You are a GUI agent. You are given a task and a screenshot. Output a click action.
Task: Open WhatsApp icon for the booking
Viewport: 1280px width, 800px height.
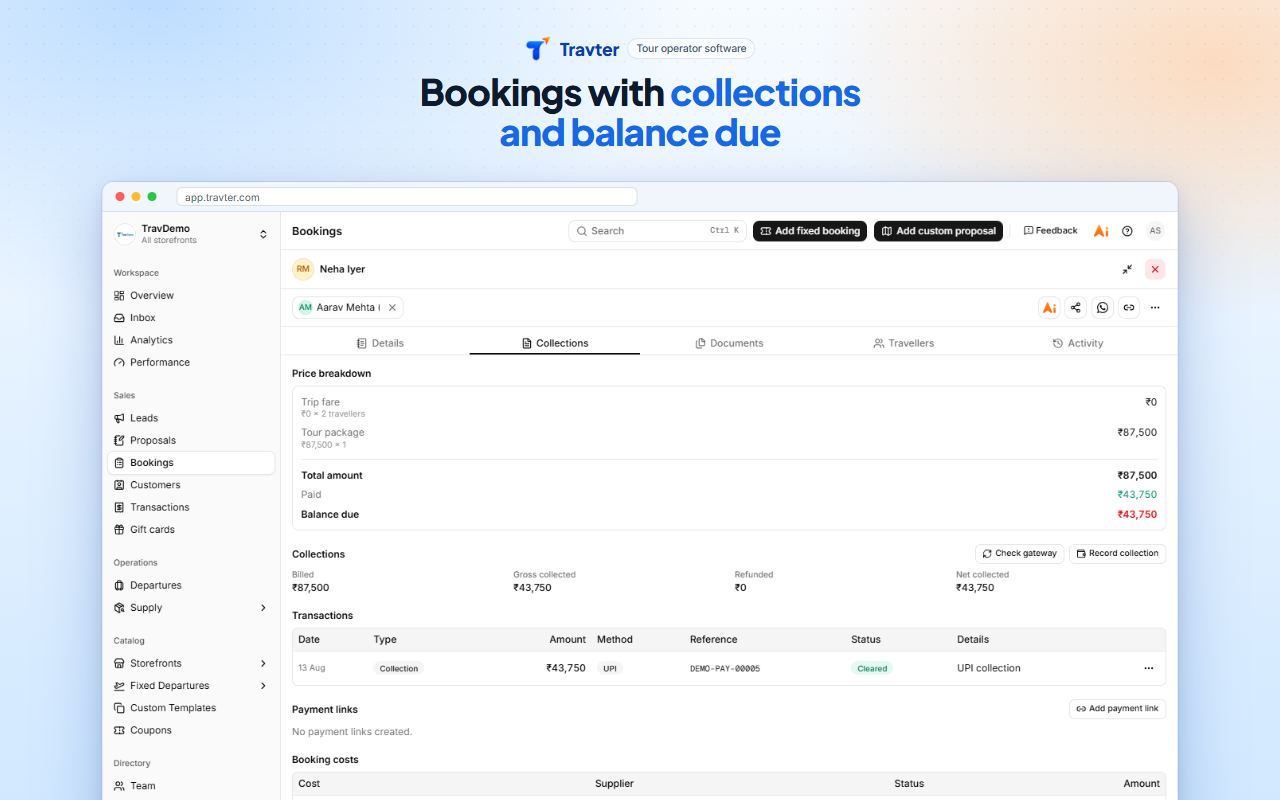(1102, 308)
